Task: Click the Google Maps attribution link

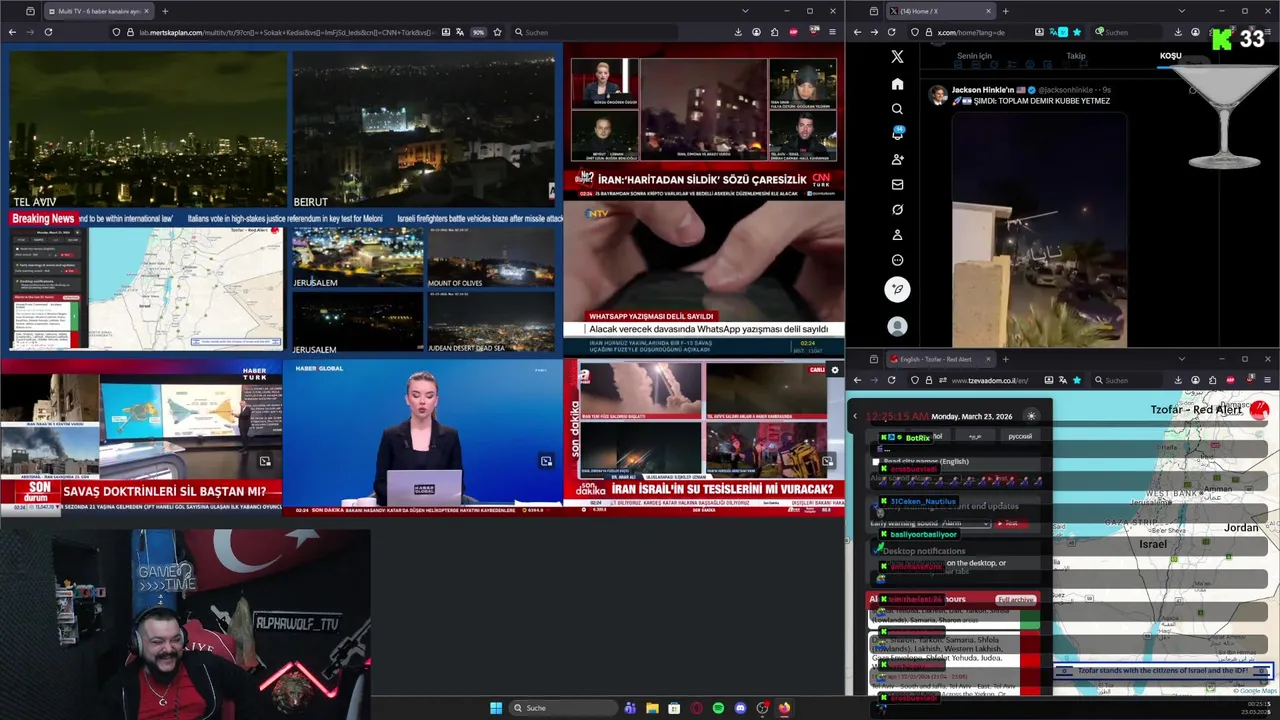Action: (1256, 691)
